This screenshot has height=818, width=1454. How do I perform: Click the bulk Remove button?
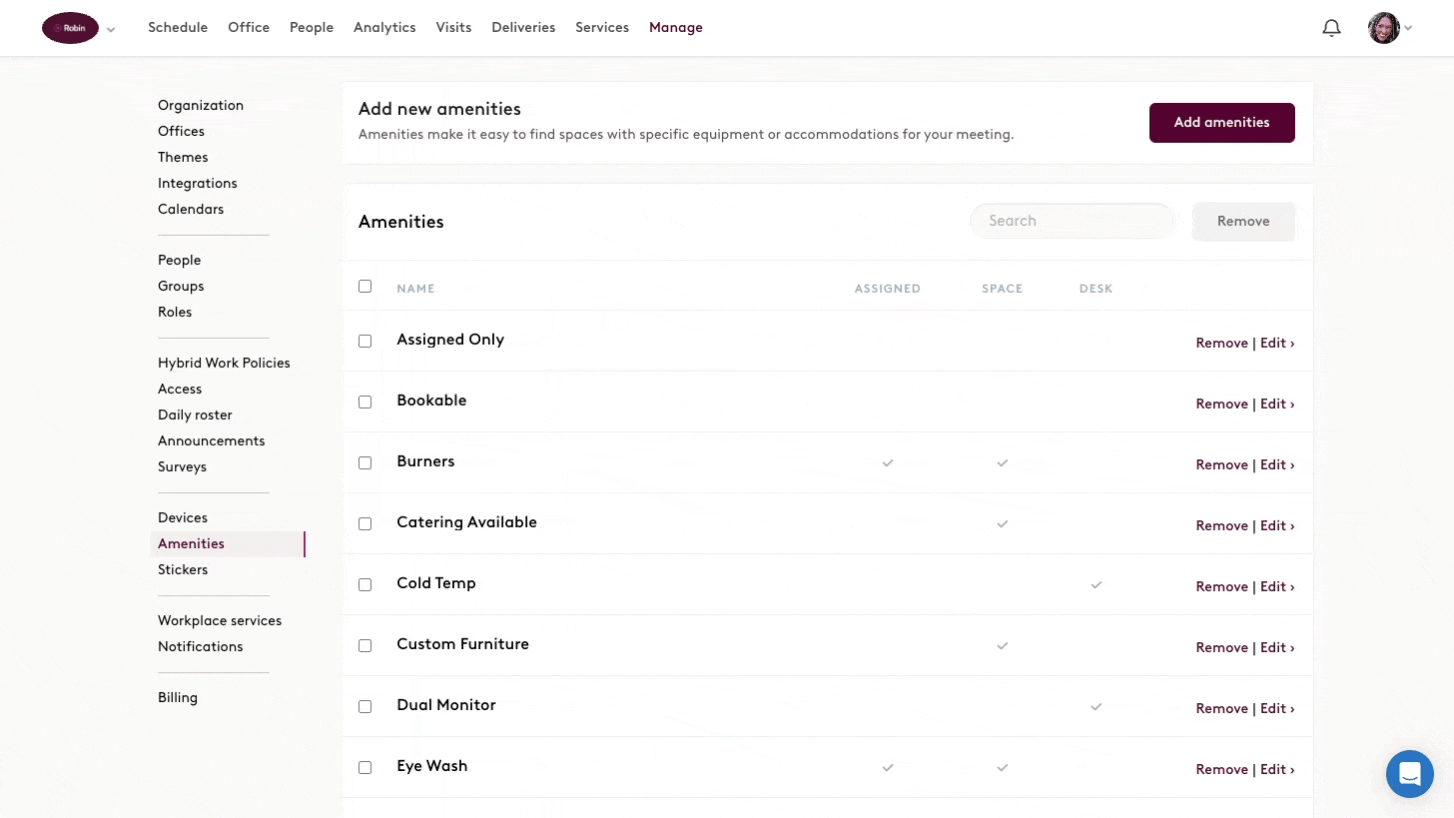pyautogui.click(x=1243, y=222)
